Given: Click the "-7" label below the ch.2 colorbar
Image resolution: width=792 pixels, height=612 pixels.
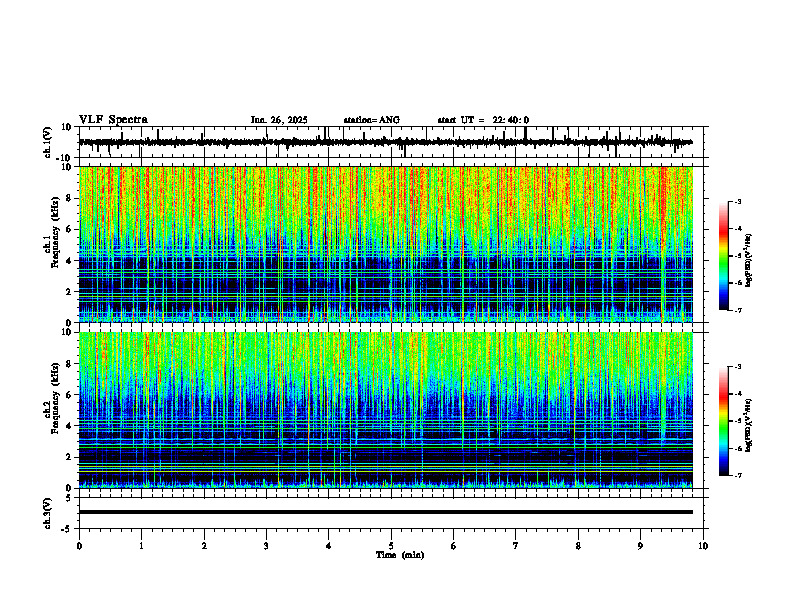Looking at the screenshot, I should click(737, 475).
